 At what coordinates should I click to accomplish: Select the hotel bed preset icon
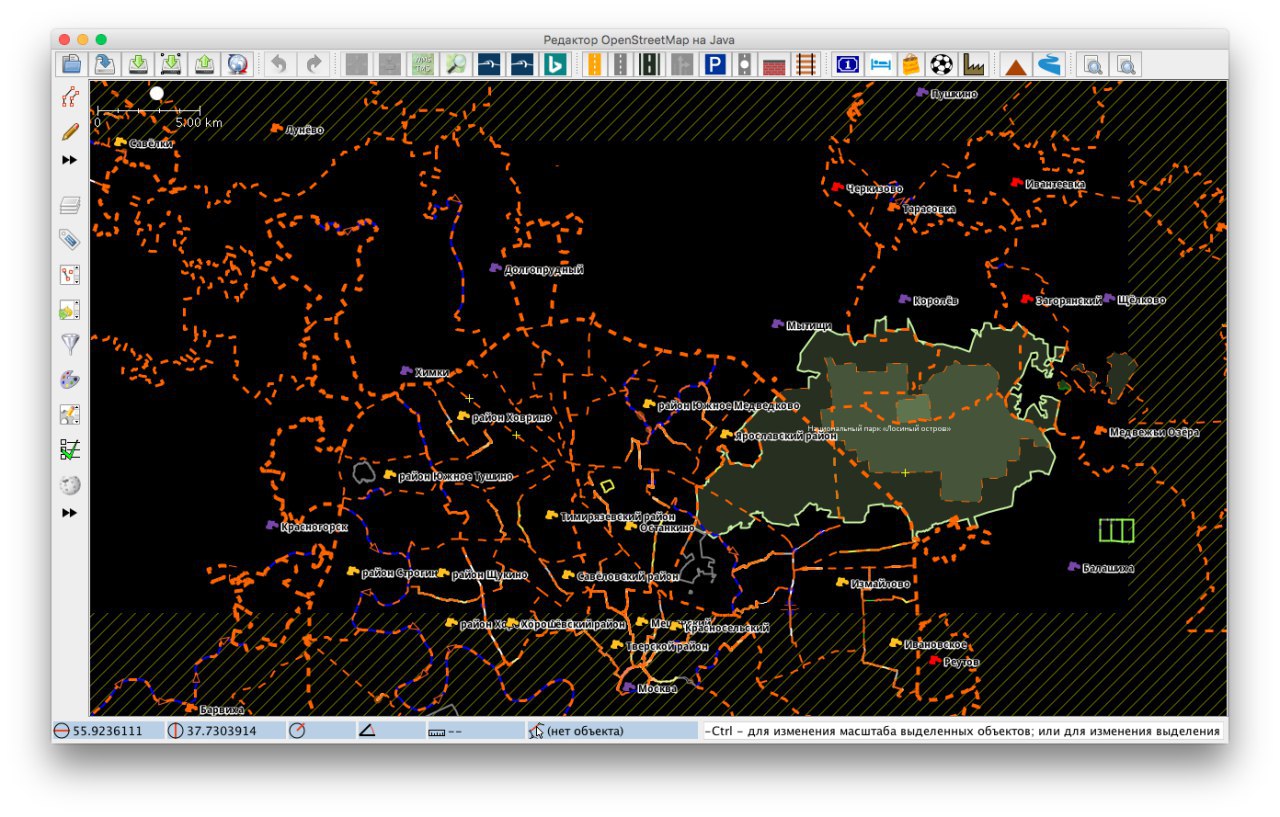[x=879, y=65]
